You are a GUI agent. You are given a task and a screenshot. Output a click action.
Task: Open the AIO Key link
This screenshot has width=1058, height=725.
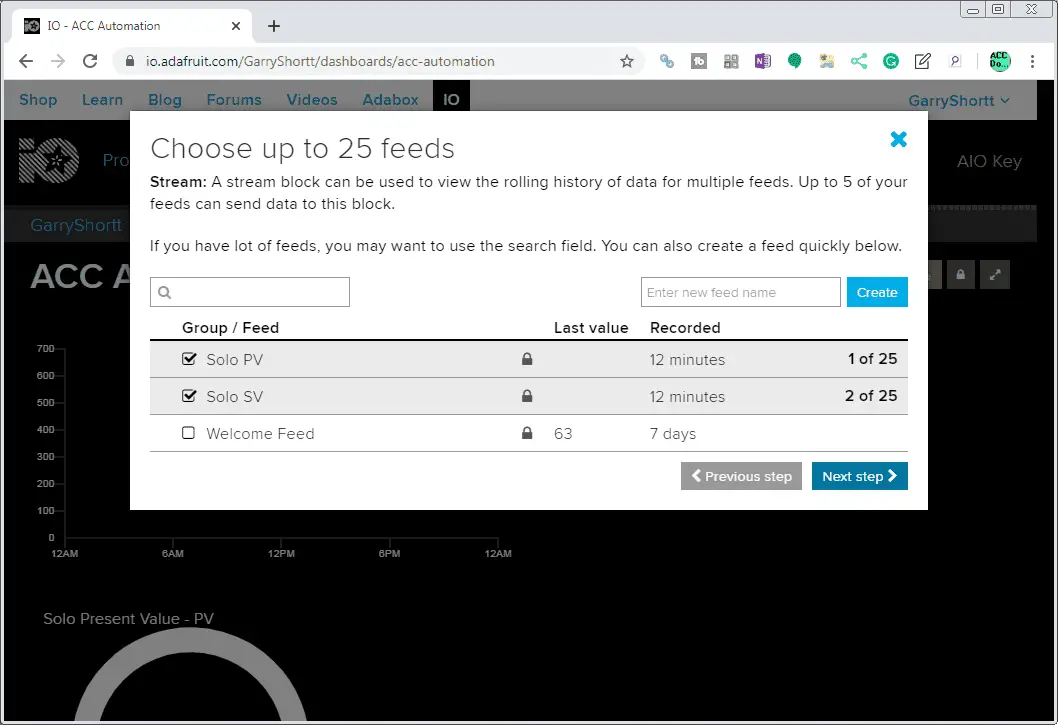[x=989, y=161]
